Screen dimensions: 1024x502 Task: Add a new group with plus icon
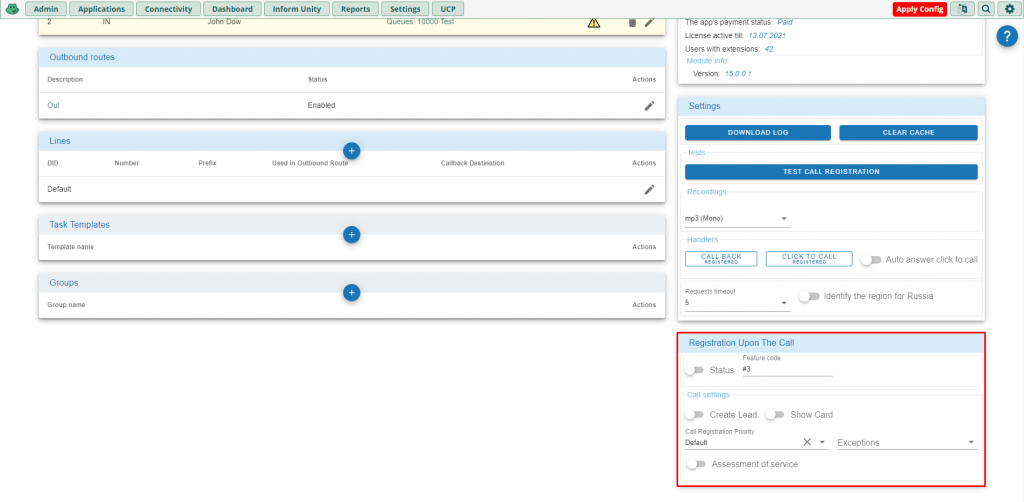coord(351,293)
